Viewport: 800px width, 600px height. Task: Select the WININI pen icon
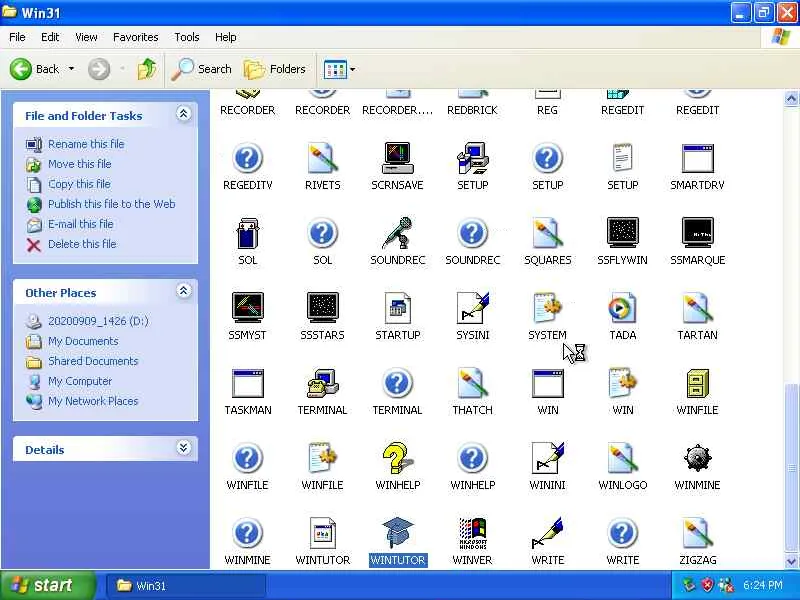point(547,458)
